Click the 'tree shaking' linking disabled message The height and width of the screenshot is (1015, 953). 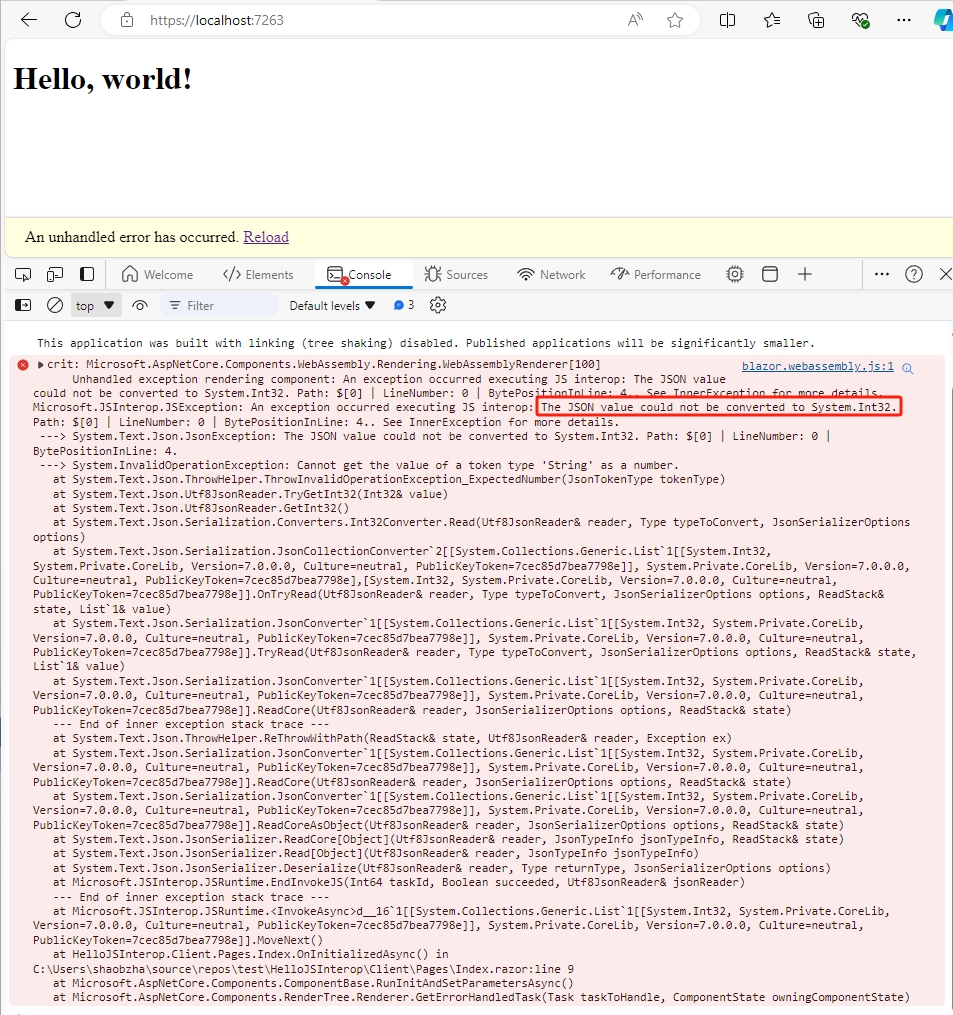click(425, 343)
